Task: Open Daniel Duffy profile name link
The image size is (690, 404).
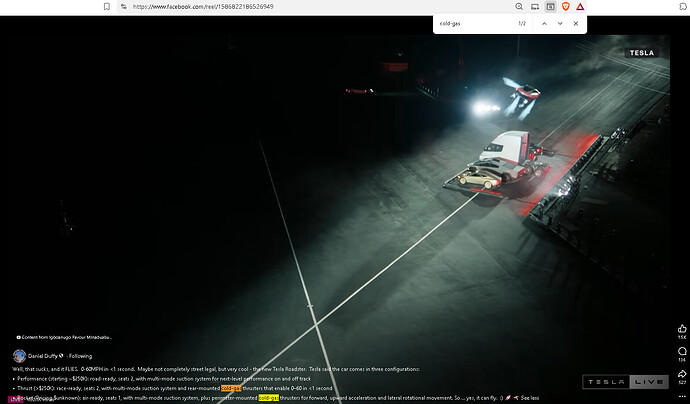Action: pos(43,356)
